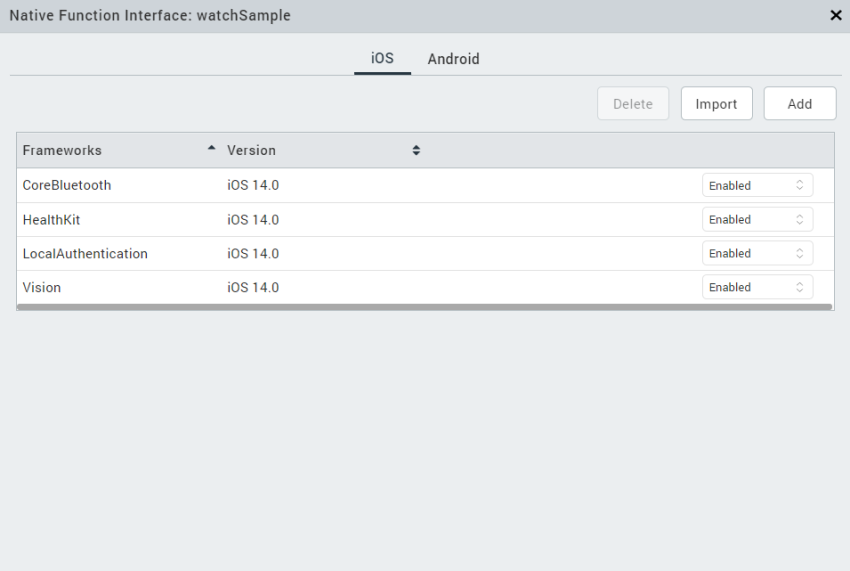Open LocalAuthentication Enabled dropdown

point(757,253)
